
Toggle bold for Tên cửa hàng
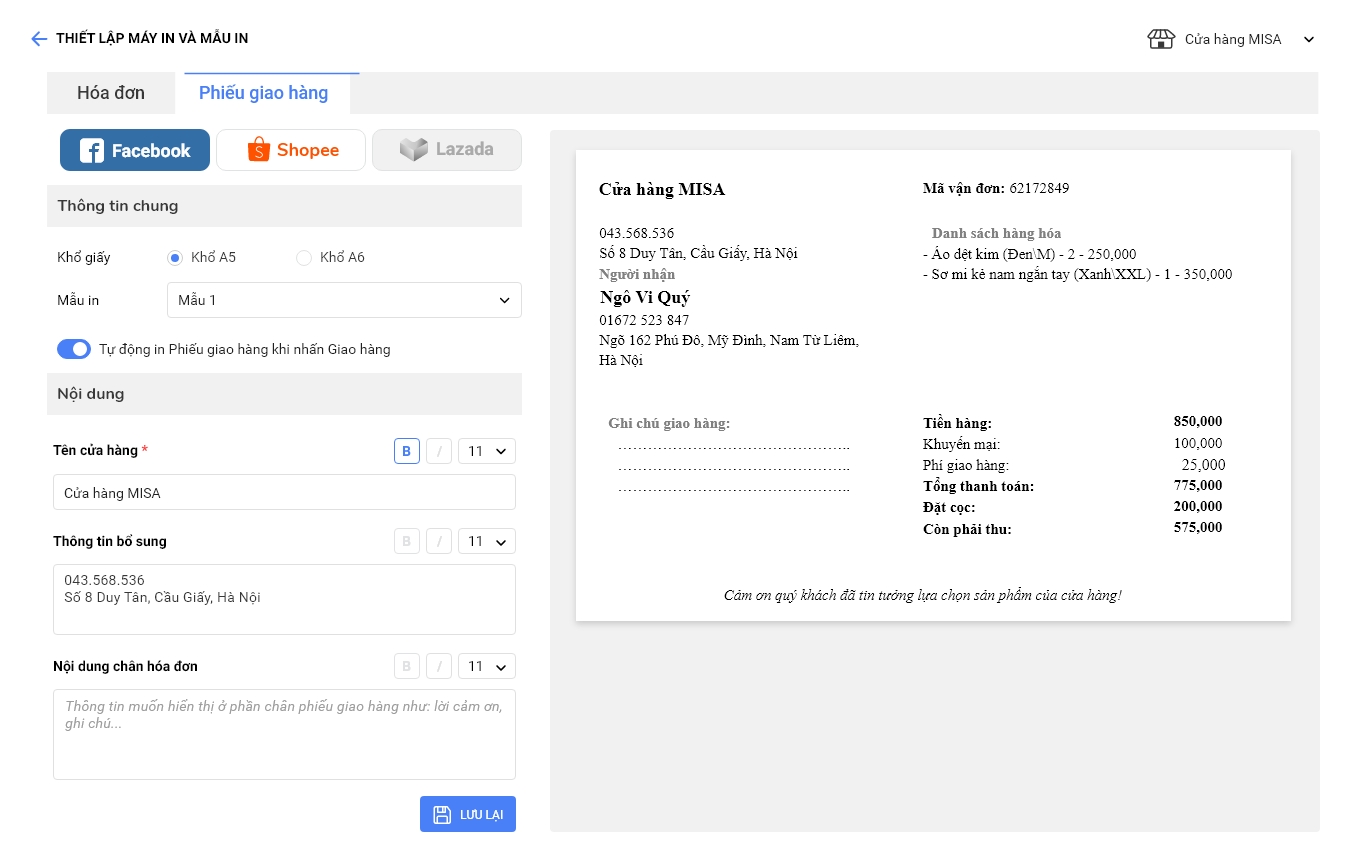(406, 451)
